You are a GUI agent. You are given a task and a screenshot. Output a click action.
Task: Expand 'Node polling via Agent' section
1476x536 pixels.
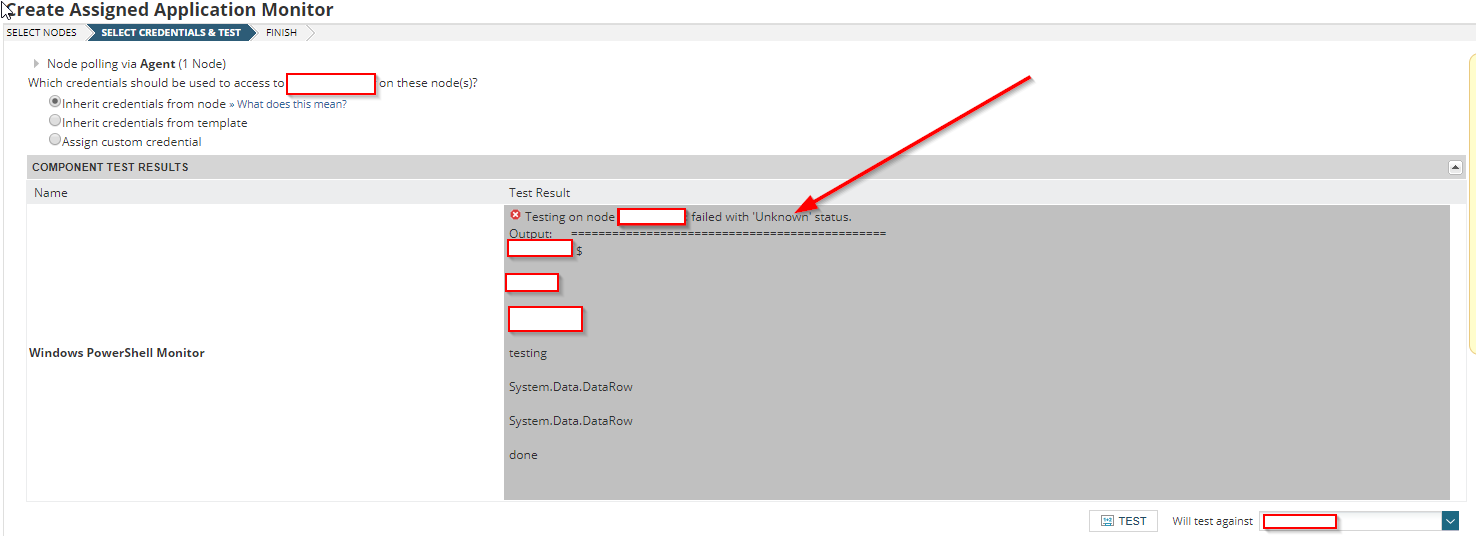click(x=37, y=64)
